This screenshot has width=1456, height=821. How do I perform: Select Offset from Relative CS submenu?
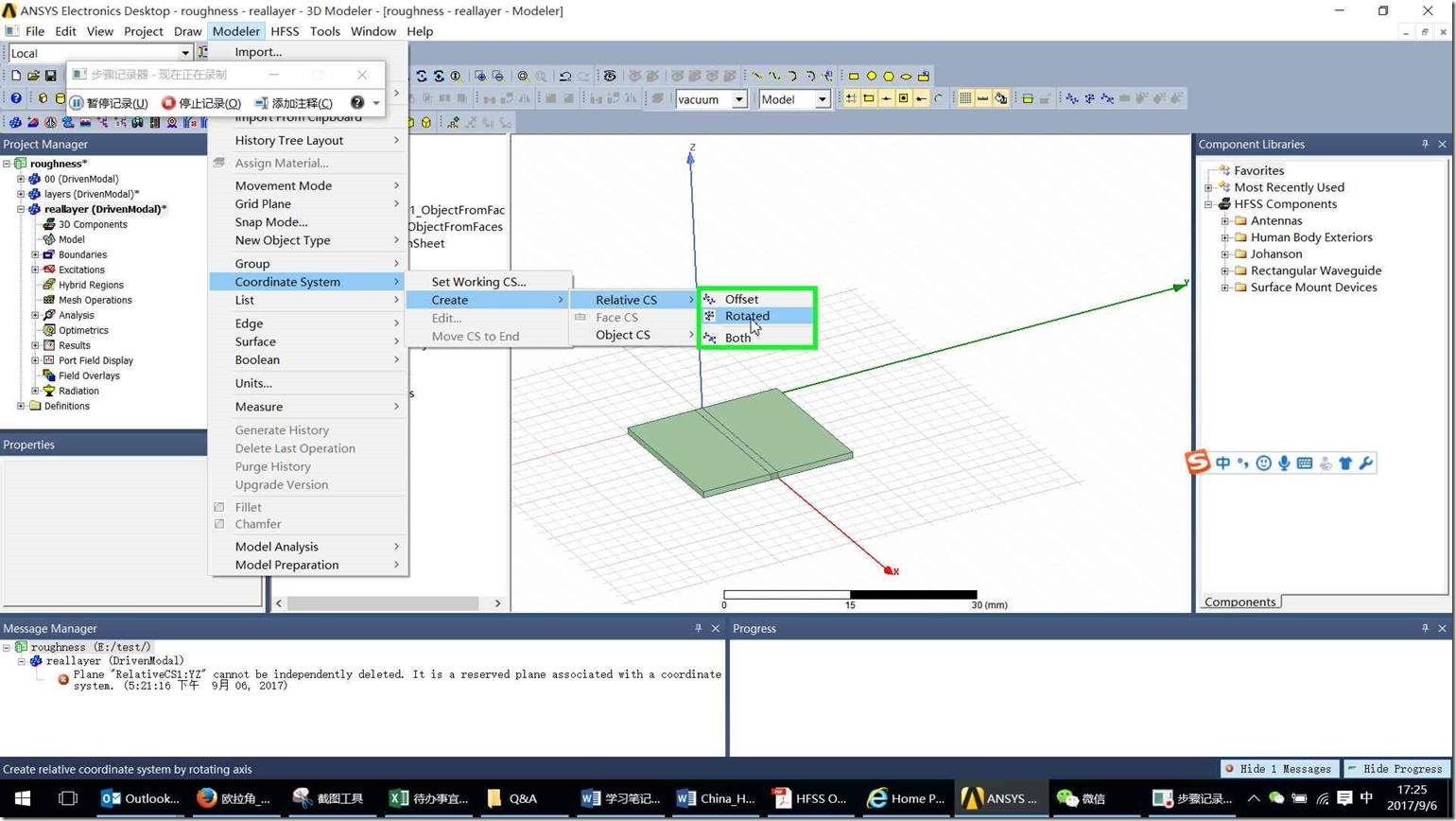click(x=755, y=299)
